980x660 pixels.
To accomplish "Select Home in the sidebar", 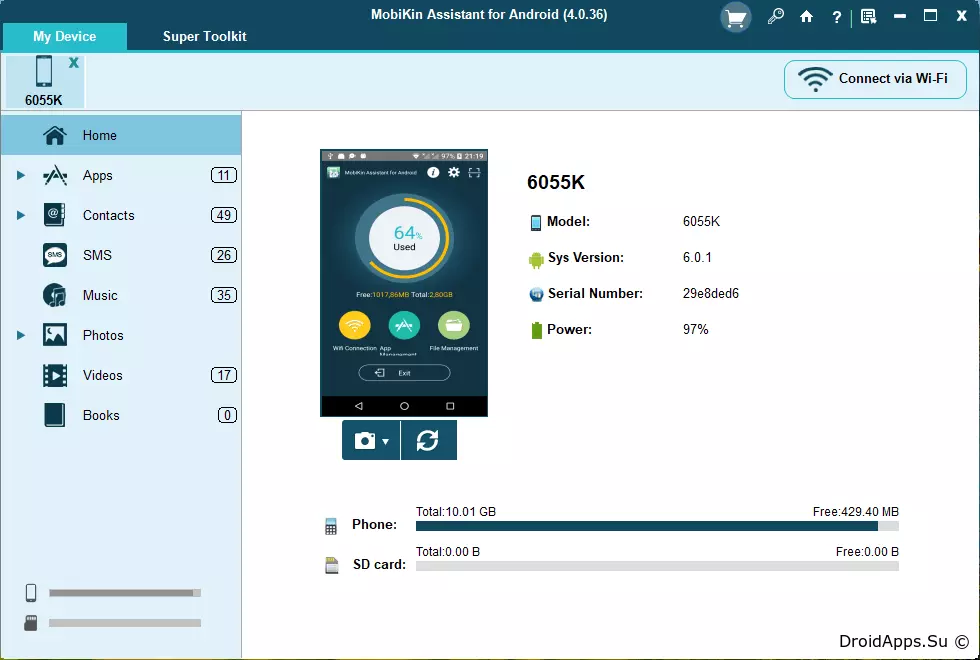I will point(121,135).
